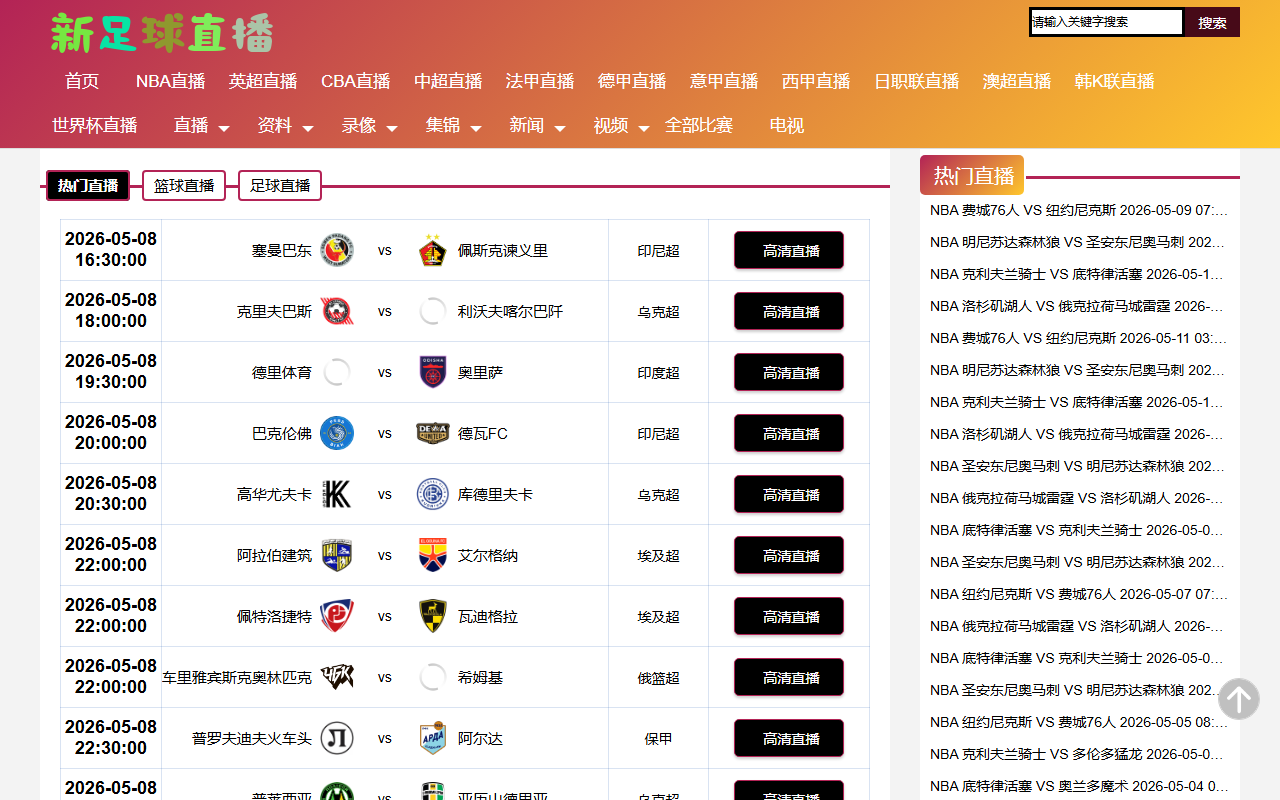Expand the 视频 dropdown menu
The height and width of the screenshot is (800, 1280).
[x=621, y=126]
